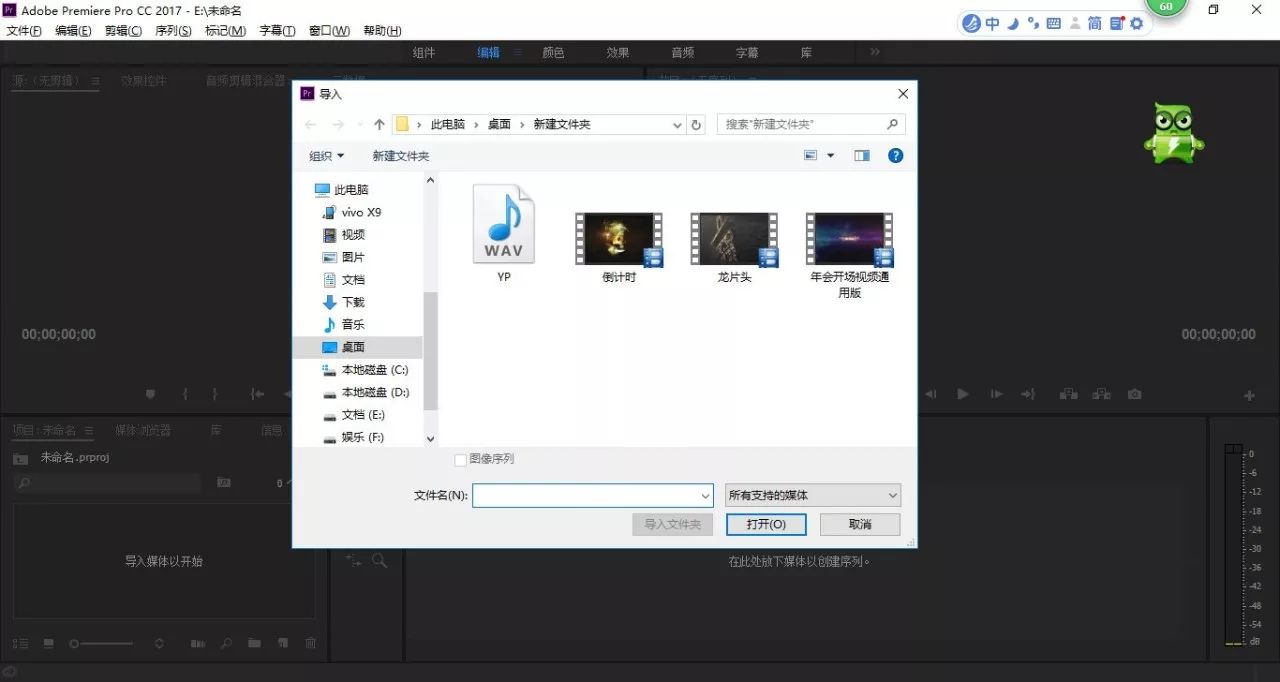Click Mark In in the Source monitor
Screen dimensions: 1280x682
pyautogui.click(x=185, y=394)
